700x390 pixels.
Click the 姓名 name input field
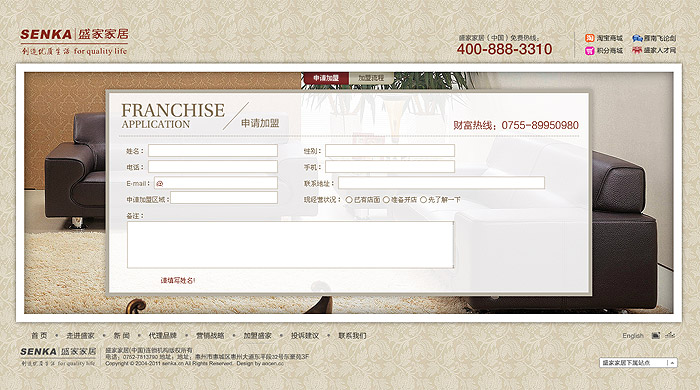pyautogui.click(x=213, y=151)
